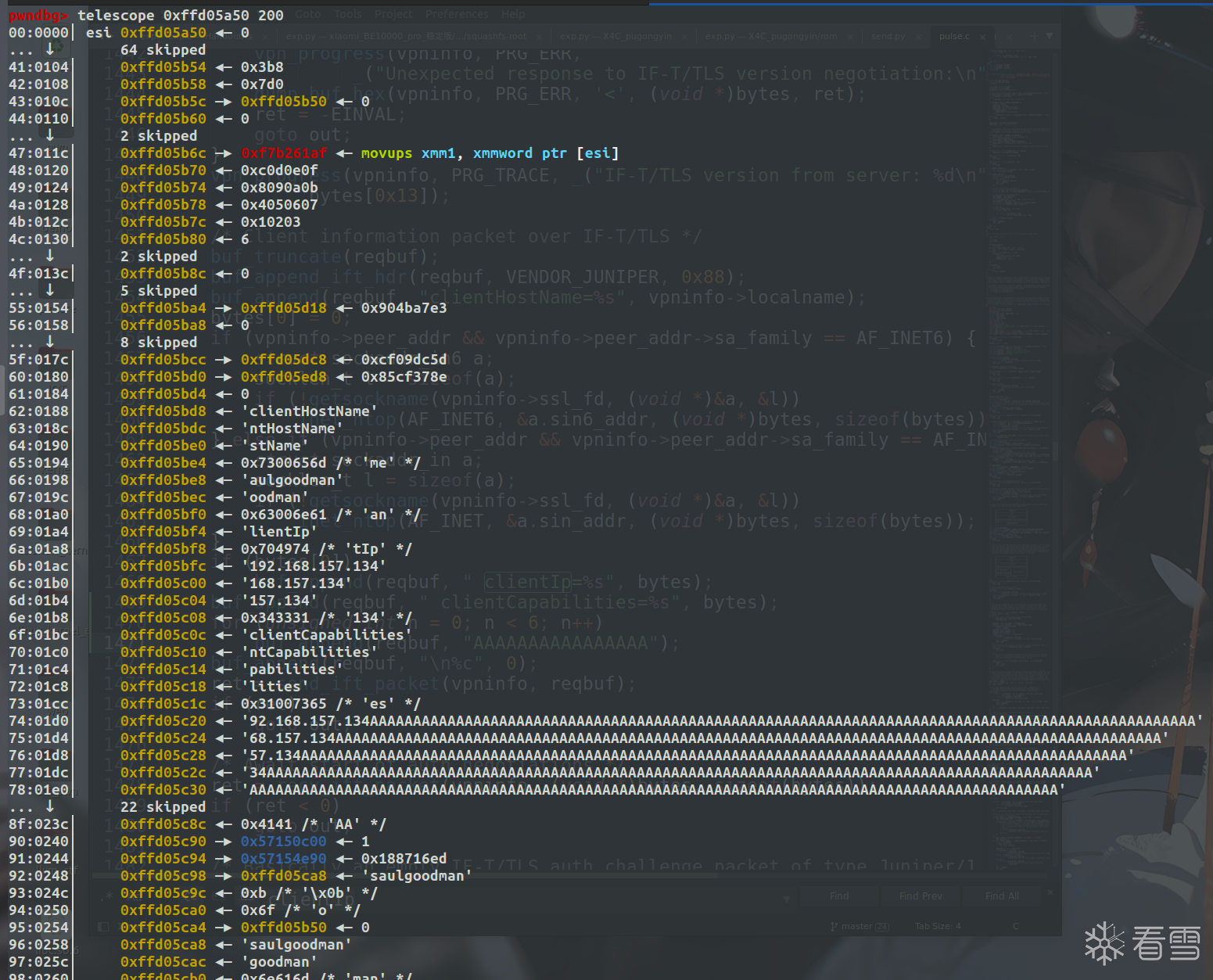
Task: Open the Tab Size 4 selector
Action: pos(938,926)
